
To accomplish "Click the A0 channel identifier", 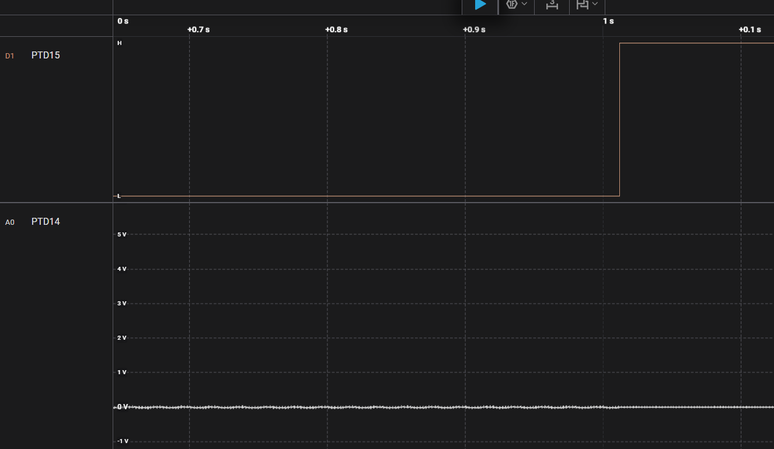I will tap(9, 222).
